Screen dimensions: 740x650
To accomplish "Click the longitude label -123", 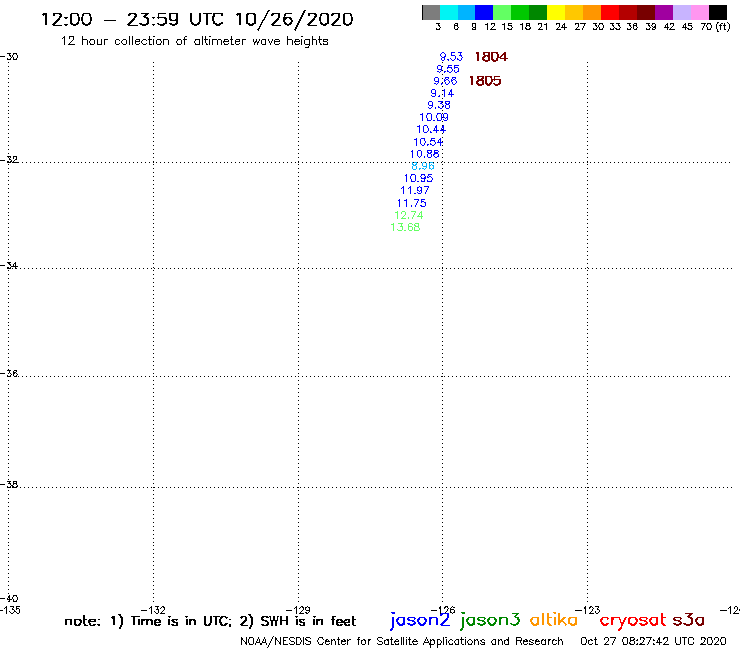I will [588, 610].
